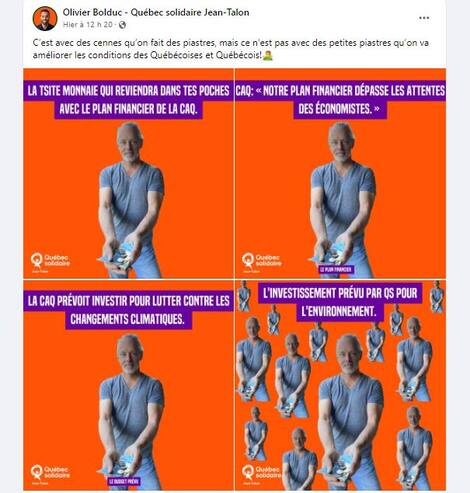Click the Québec solidaire logo in the bottom-left image

[50, 474]
